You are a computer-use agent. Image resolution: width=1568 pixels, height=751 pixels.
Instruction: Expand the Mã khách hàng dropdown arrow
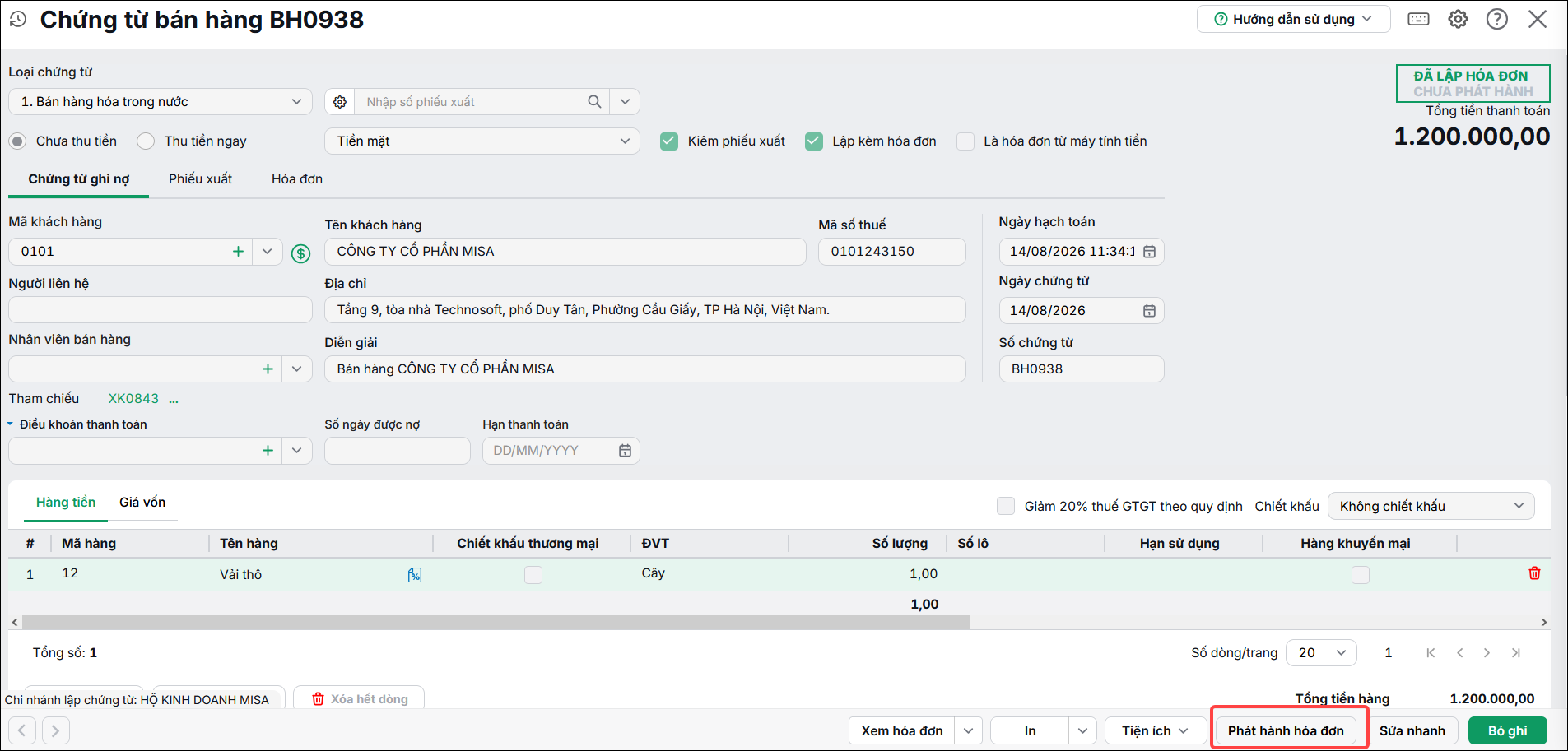(268, 252)
